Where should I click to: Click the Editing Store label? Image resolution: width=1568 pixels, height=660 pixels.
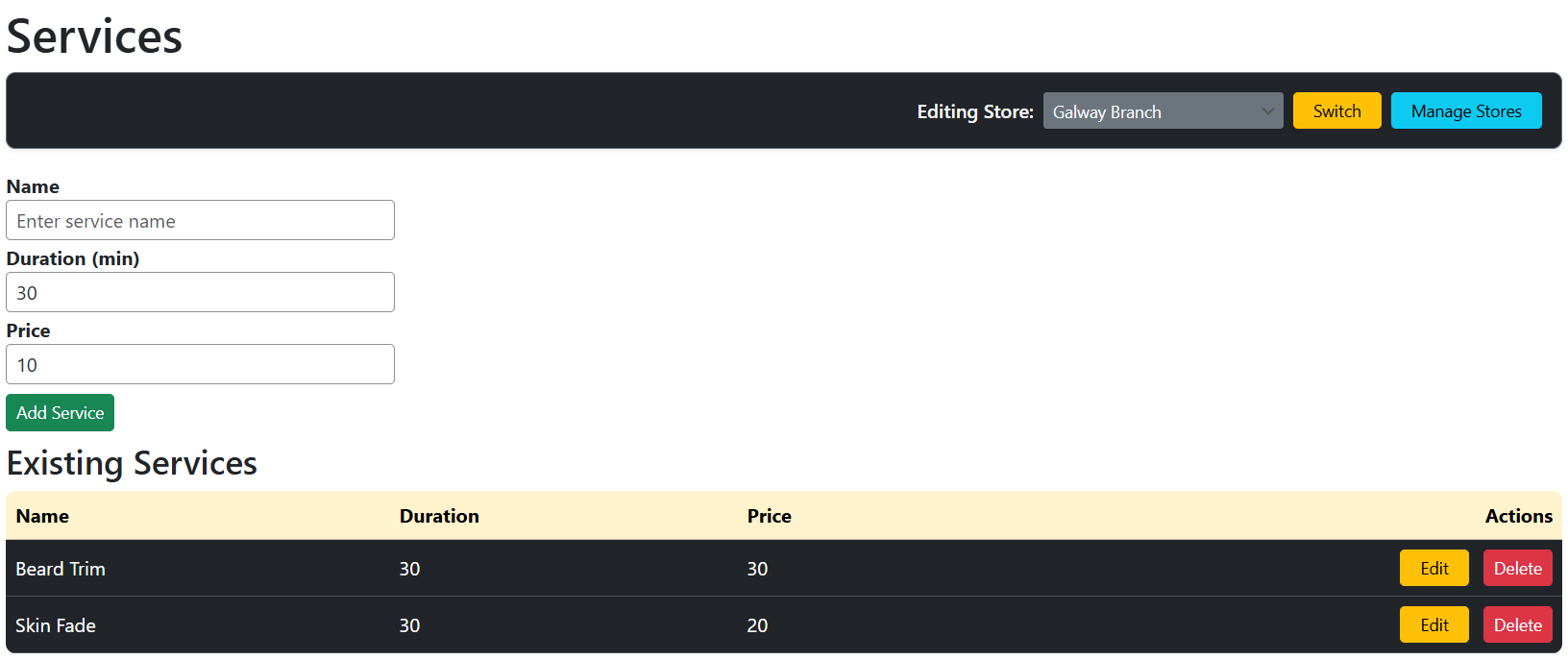(974, 112)
